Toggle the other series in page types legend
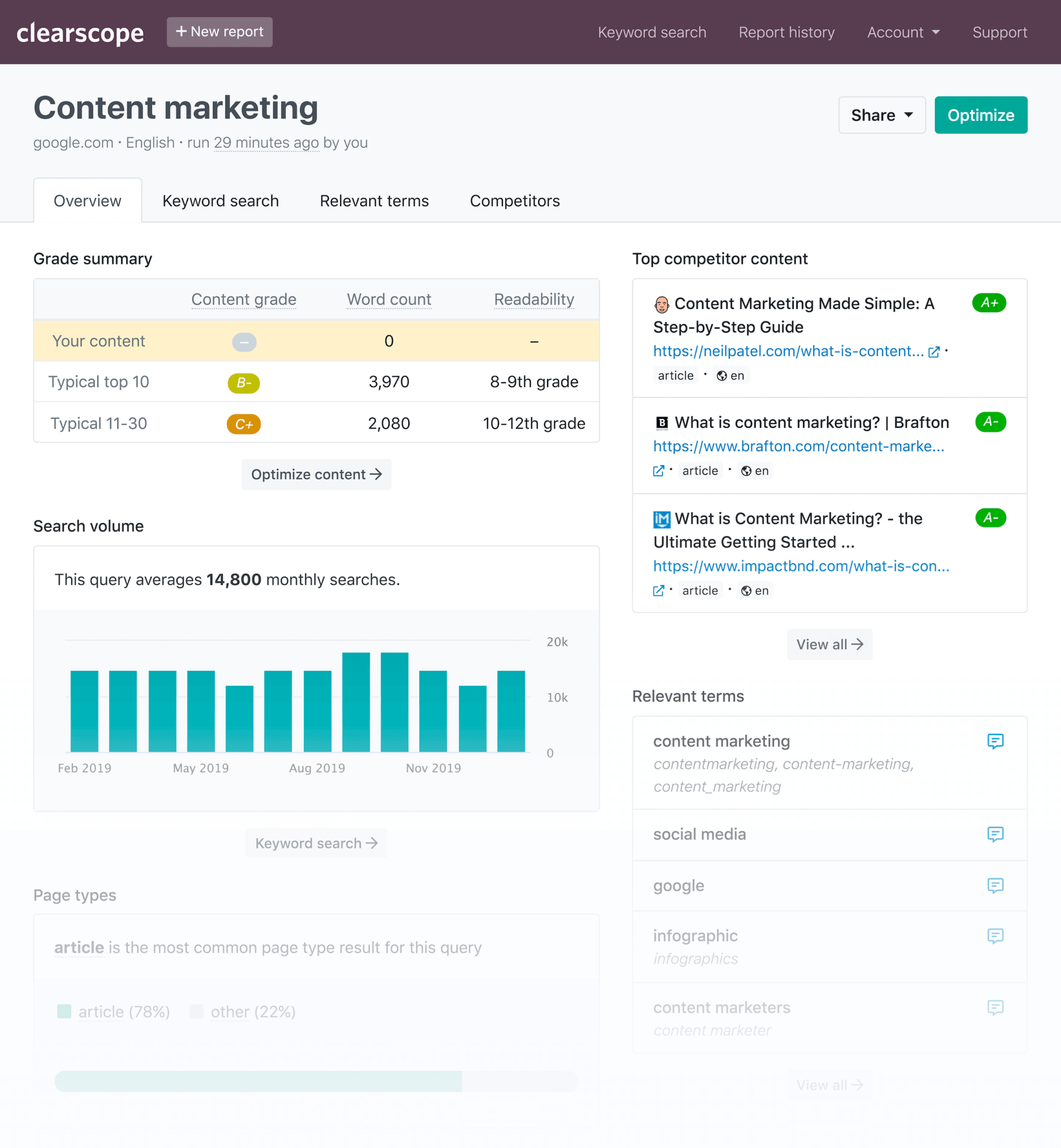 click(x=253, y=1012)
